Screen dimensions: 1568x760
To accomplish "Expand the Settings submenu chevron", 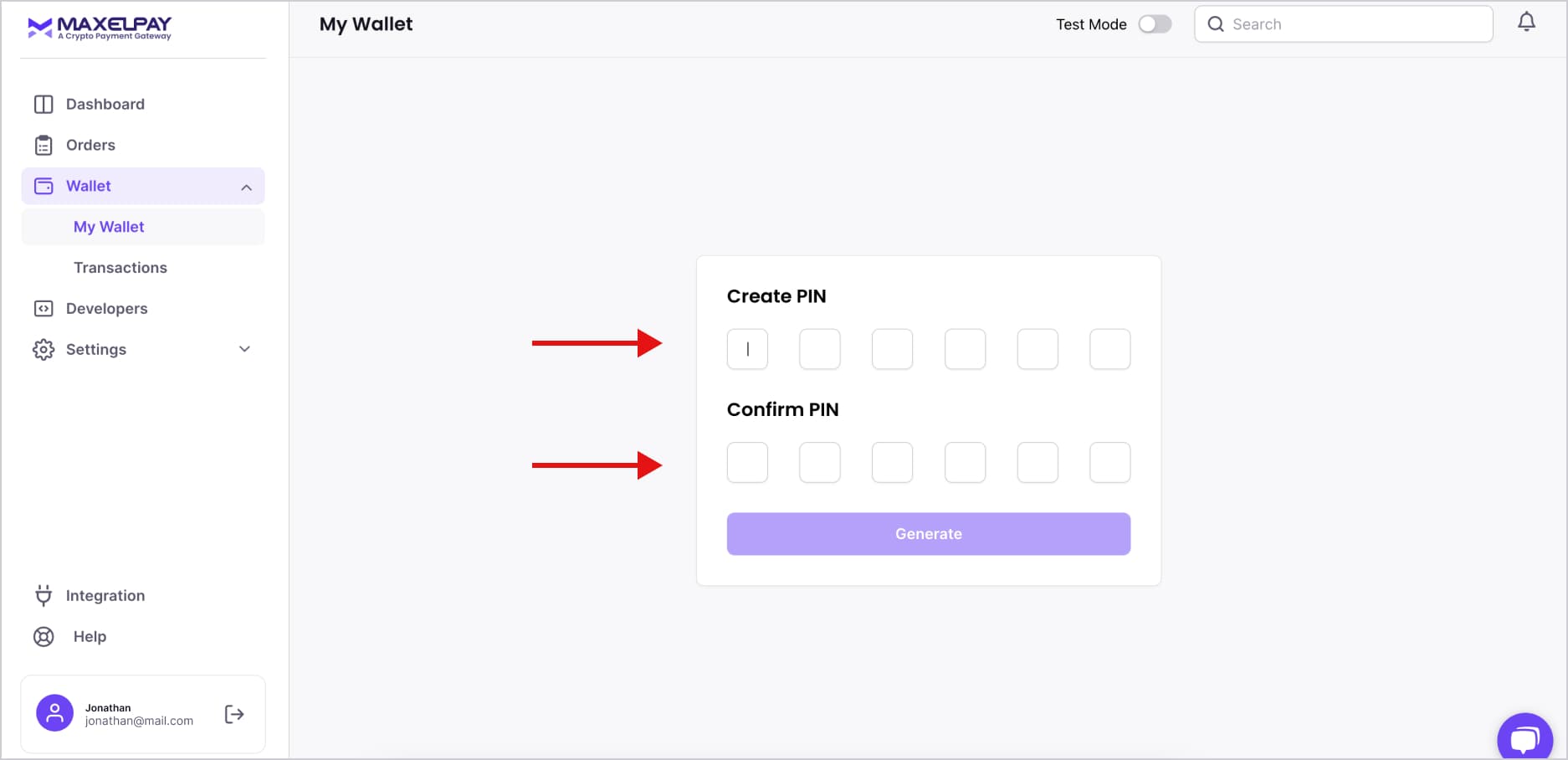I will [244, 349].
